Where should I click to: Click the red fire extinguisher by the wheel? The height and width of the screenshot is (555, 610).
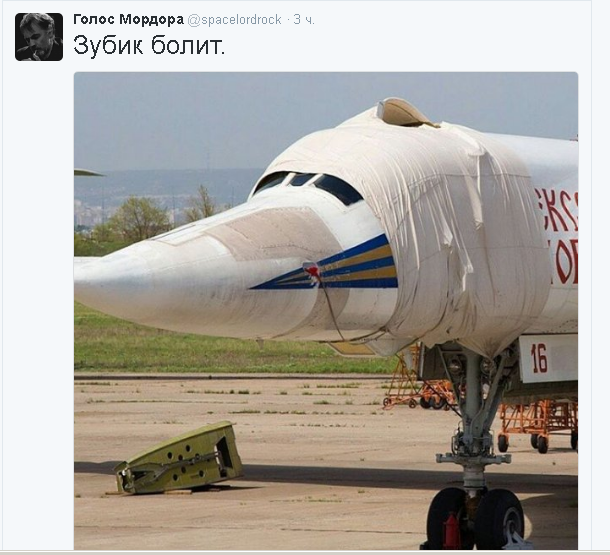click(x=452, y=530)
